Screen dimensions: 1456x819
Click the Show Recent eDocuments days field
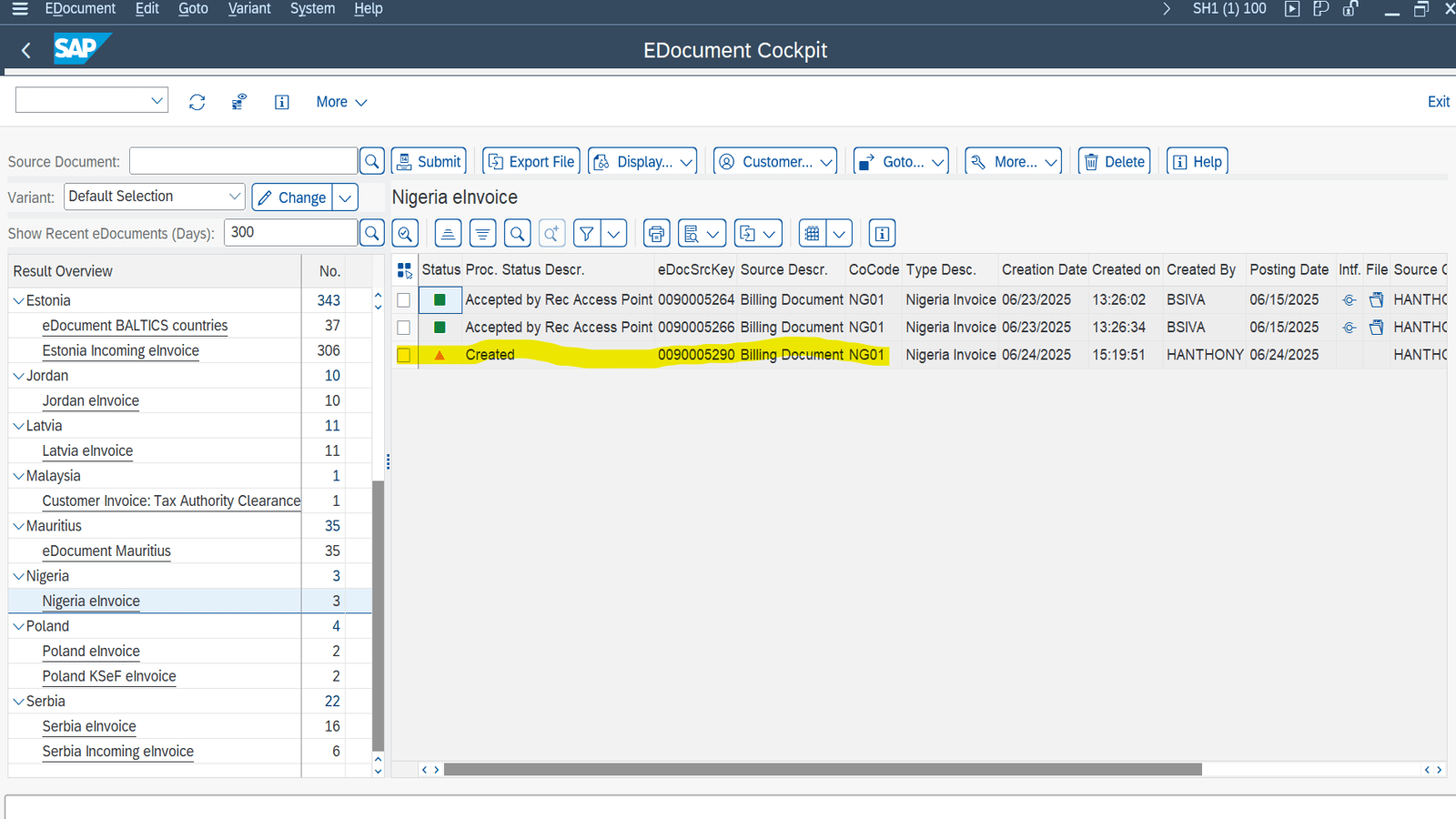(x=290, y=233)
